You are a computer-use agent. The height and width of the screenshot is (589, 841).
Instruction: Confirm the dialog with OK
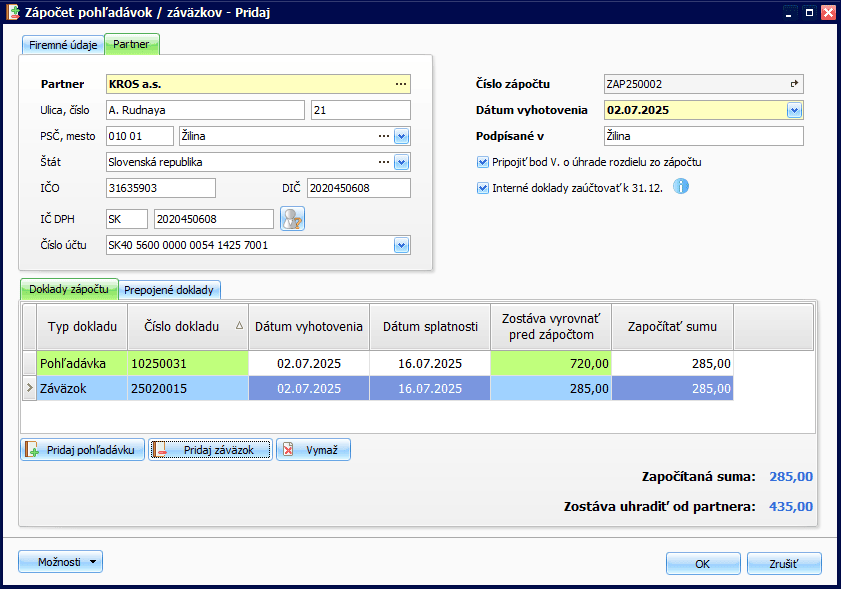(702, 563)
